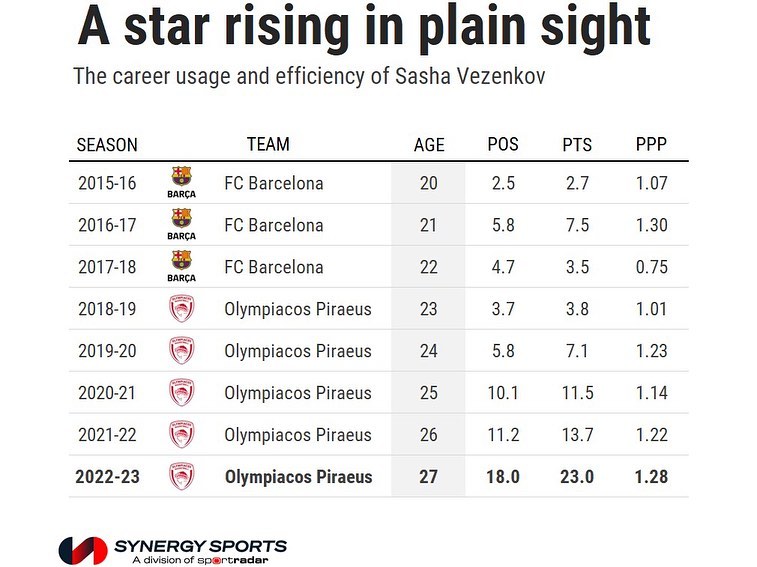Screen dimensions: 757x567
Task: Click the AGE column header
Action: point(429,145)
